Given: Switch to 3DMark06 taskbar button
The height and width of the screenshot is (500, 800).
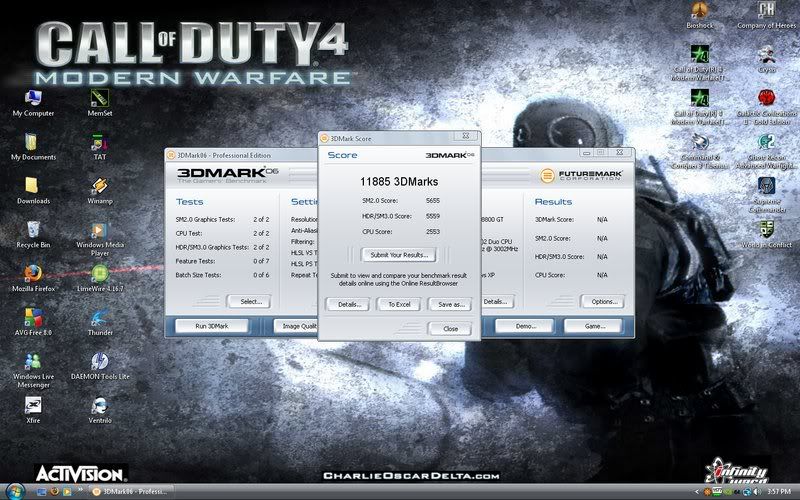Looking at the screenshot, I should point(130,492).
